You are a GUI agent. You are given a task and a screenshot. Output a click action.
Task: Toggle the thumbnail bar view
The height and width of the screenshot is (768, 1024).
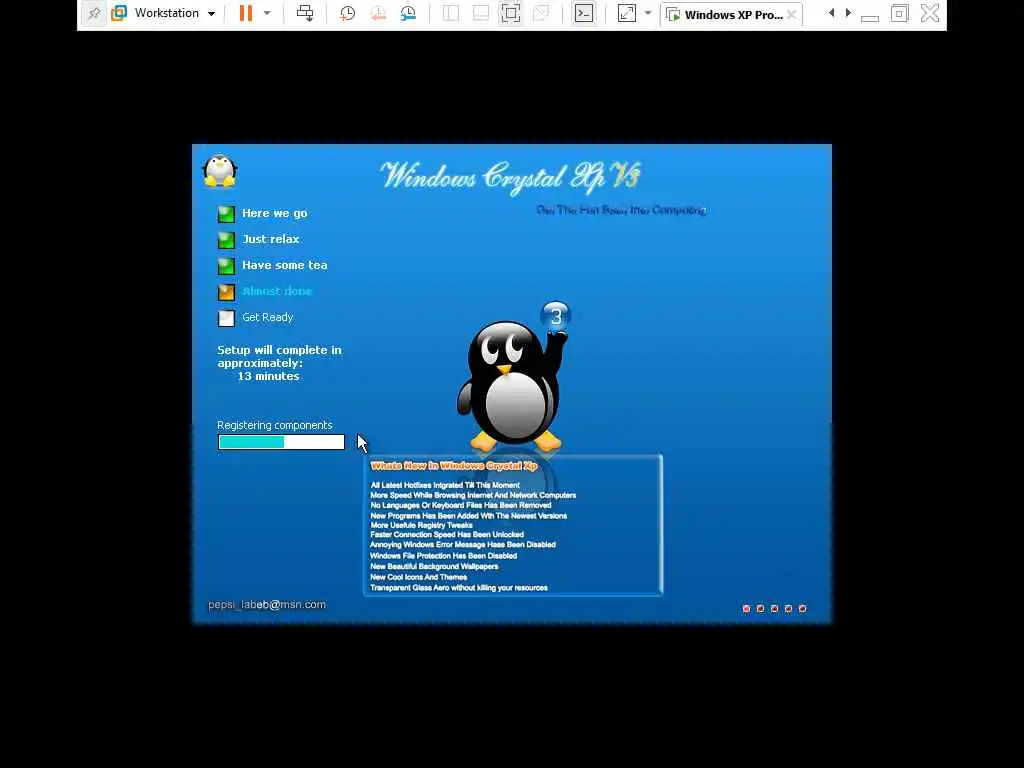[x=481, y=13]
